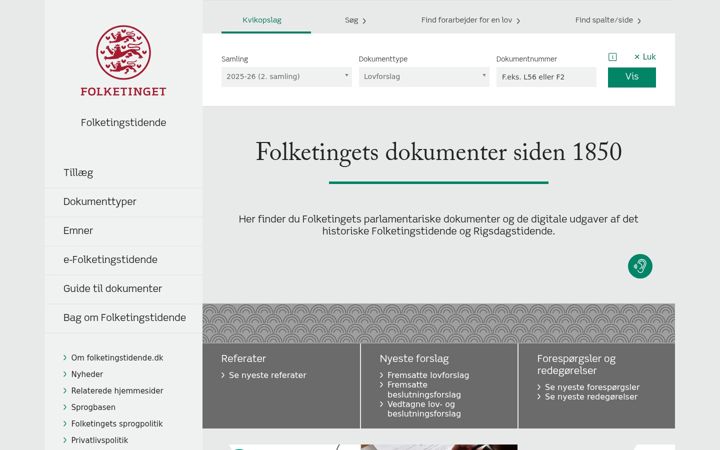Open the Dokumenttype dropdown showing Lovforslag
720x450 pixels.
[x=424, y=77]
